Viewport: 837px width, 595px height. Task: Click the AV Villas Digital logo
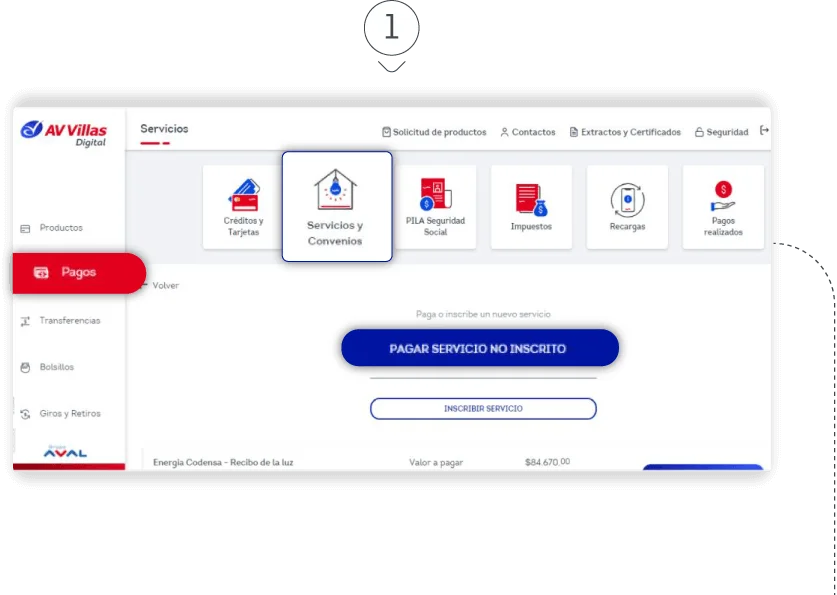coord(66,130)
